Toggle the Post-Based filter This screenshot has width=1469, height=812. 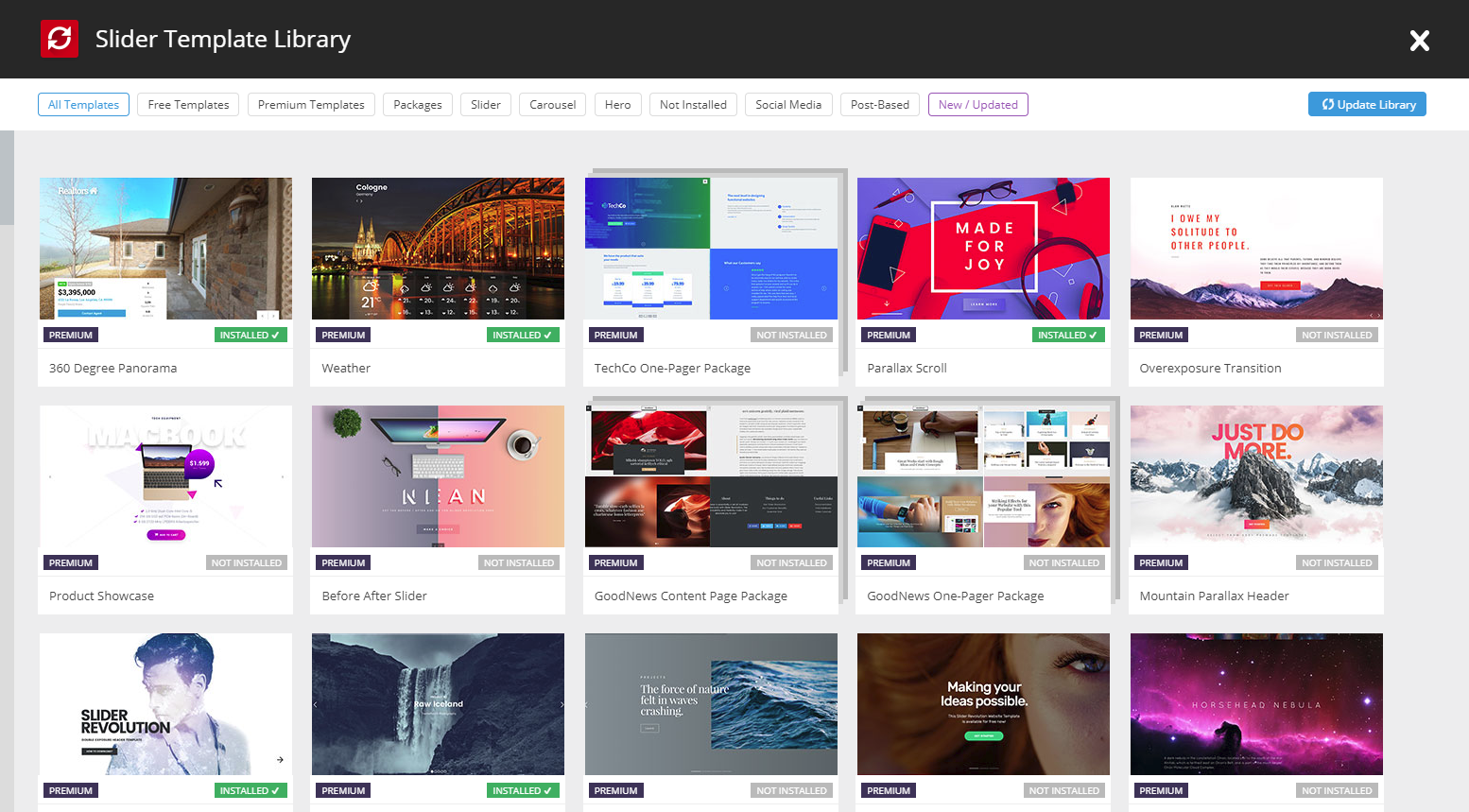[879, 104]
